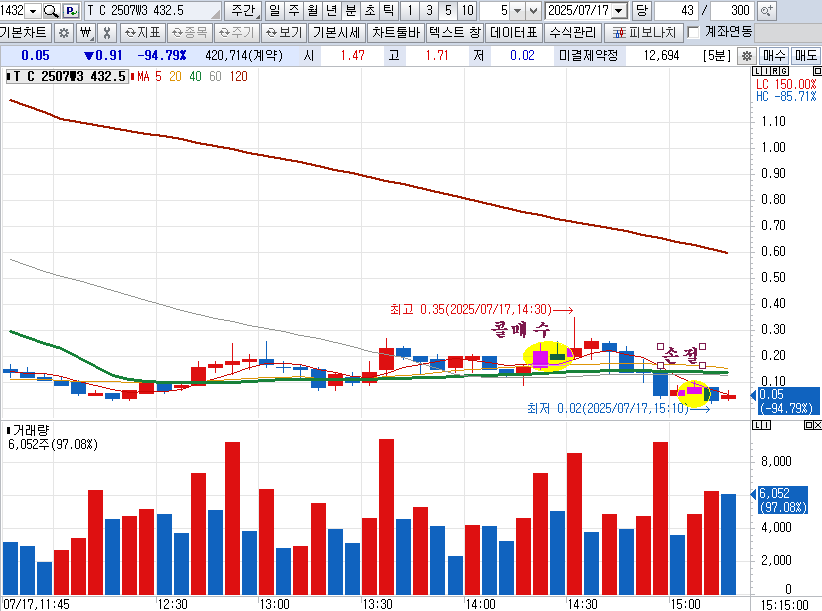The height and width of the screenshot is (611, 822).
Task: Click the blue P icon button
Action: point(71,10)
